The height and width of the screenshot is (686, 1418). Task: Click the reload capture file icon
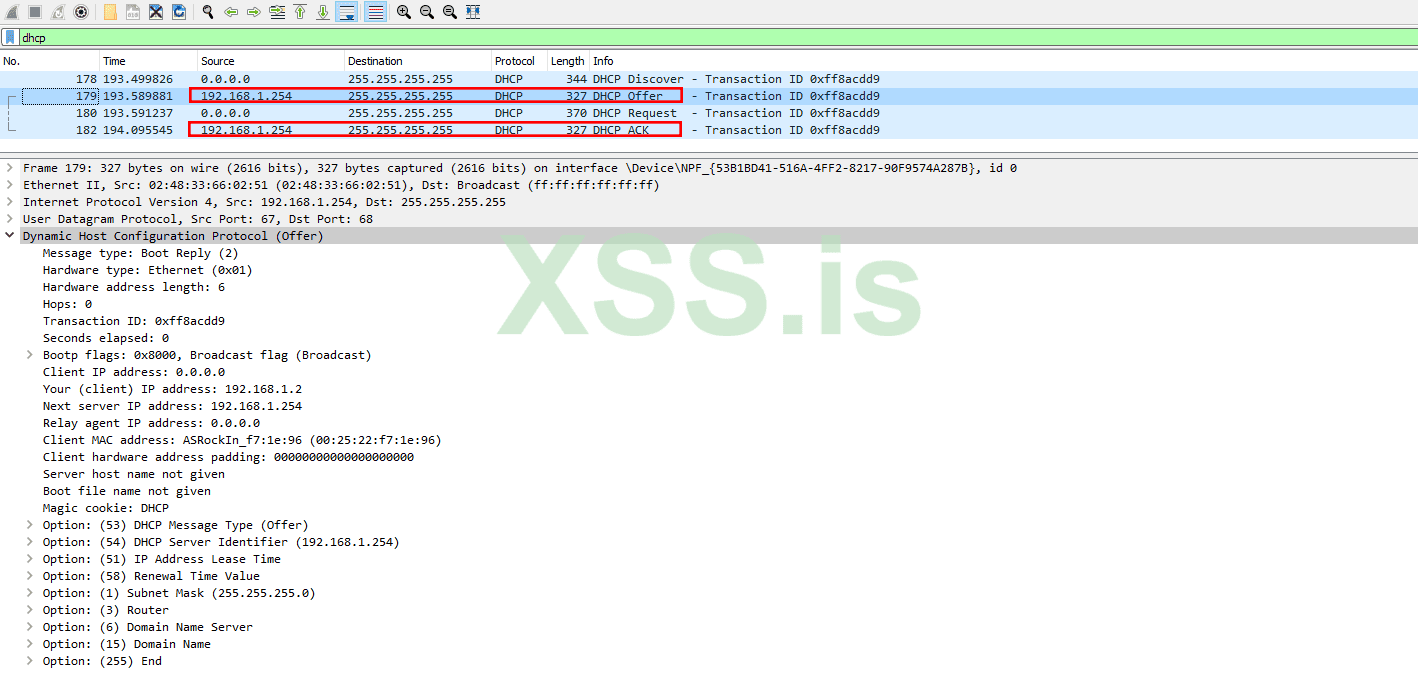pyautogui.click(x=180, y=12)
